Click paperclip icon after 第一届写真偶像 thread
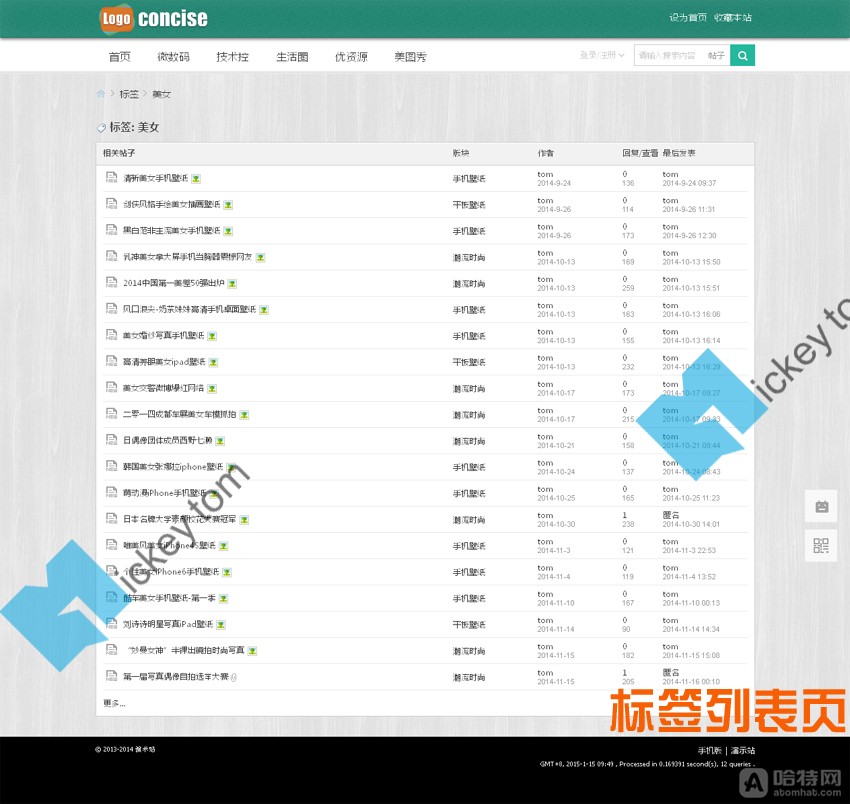 (x=234, y=677)
